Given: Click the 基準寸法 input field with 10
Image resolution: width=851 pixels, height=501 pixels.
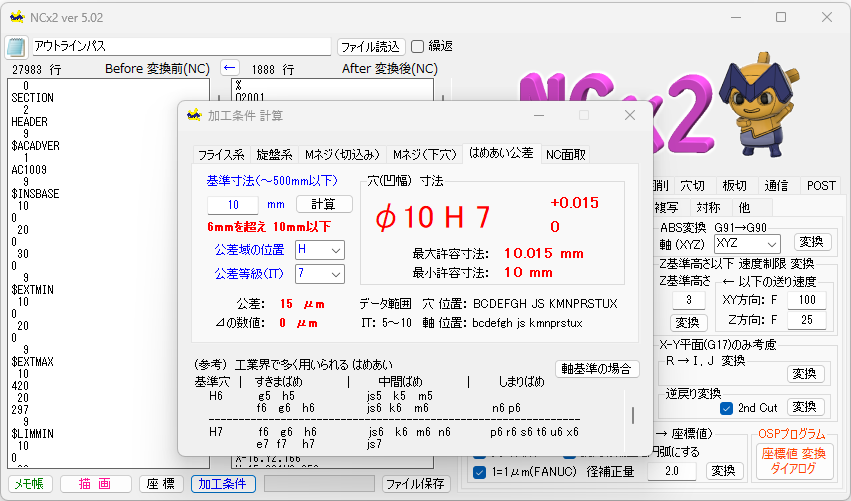Looking at the screenshot, I should [232, 204].
